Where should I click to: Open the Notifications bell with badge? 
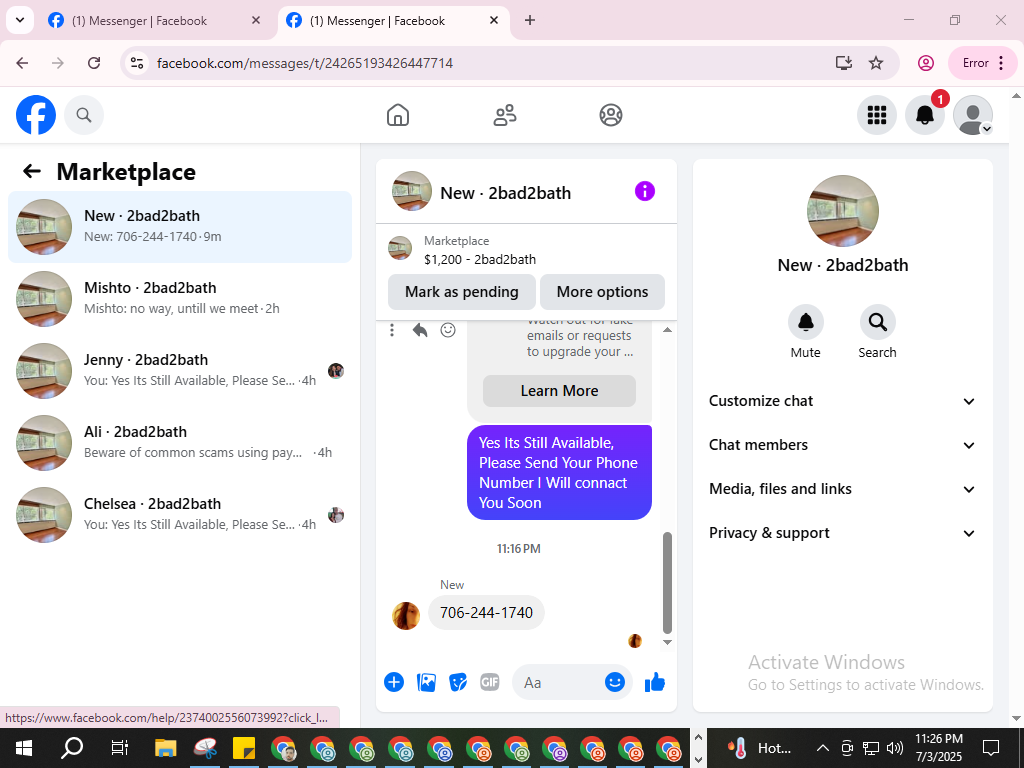point(925,115)
